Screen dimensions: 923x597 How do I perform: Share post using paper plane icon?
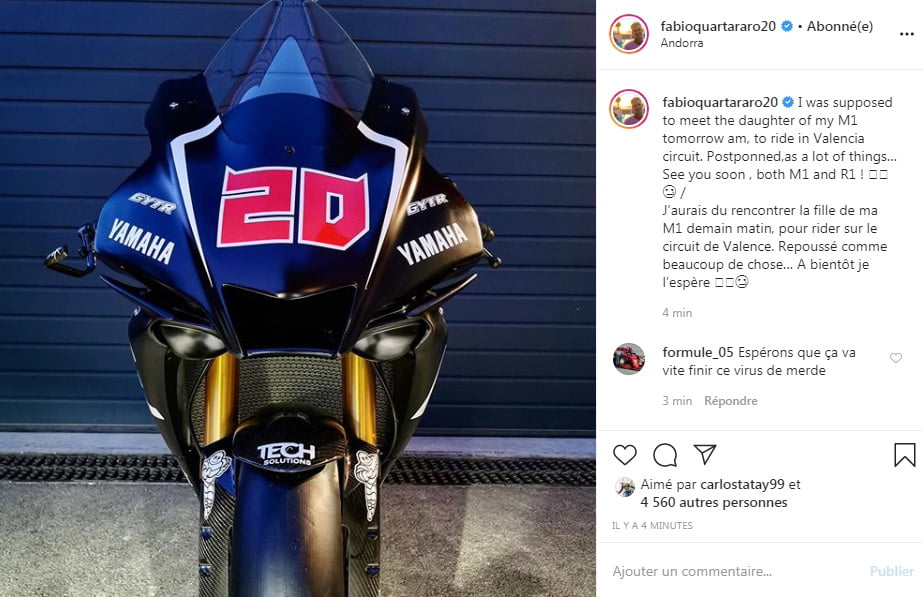pos(705,454)
